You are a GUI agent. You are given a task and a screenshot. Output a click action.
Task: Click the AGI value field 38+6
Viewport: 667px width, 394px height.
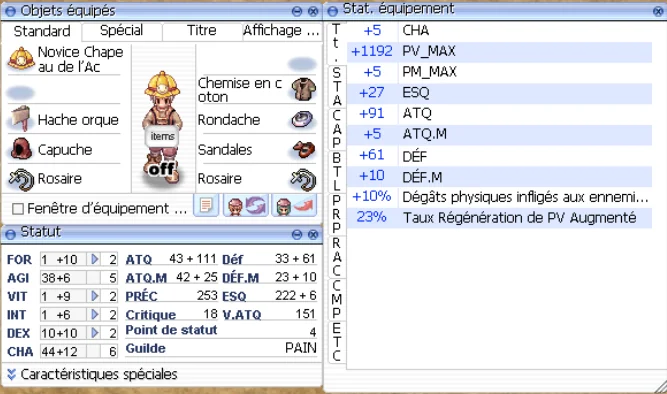point(63,278)
